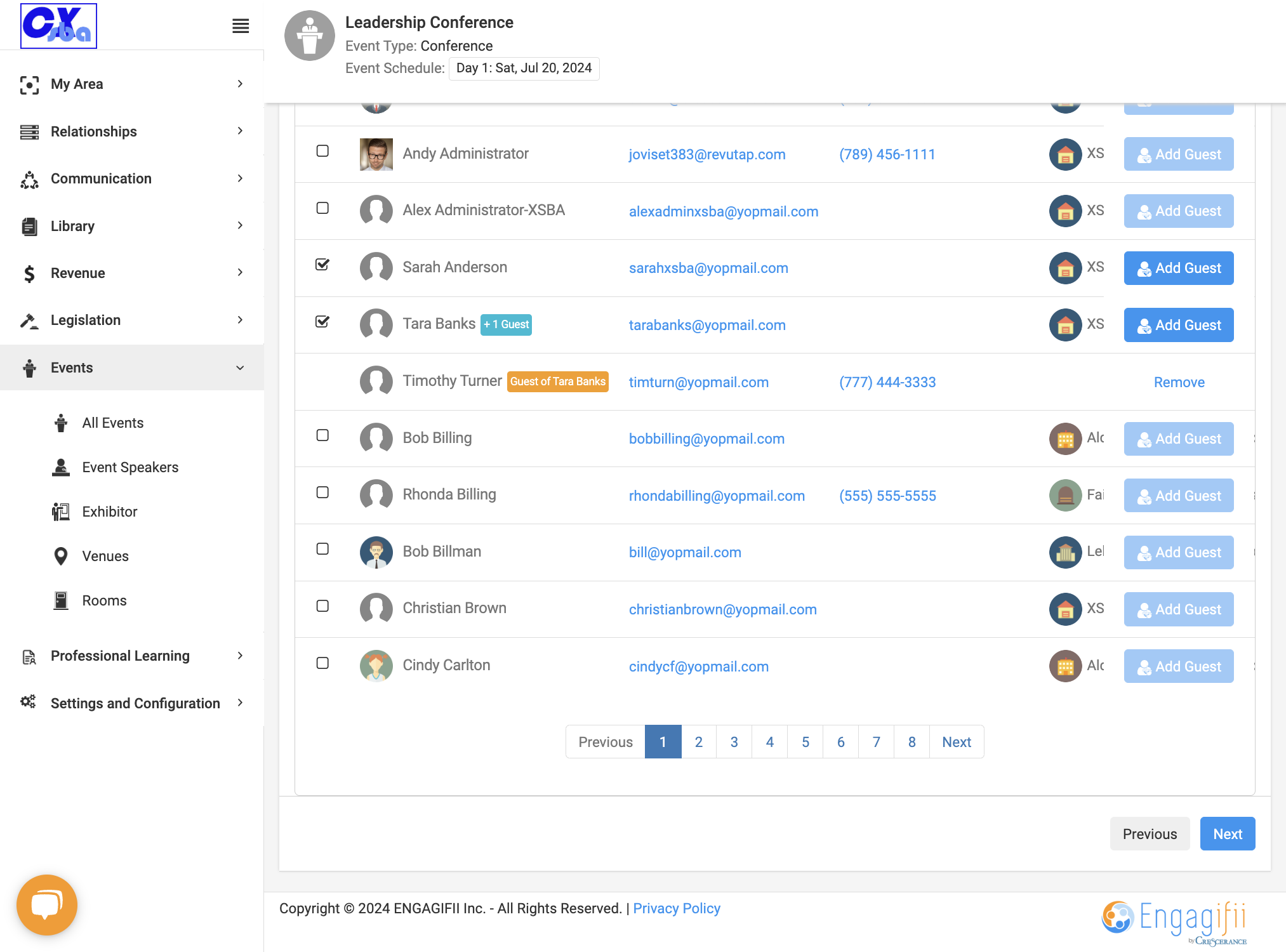Collapse the Events menu

(132, 367)
